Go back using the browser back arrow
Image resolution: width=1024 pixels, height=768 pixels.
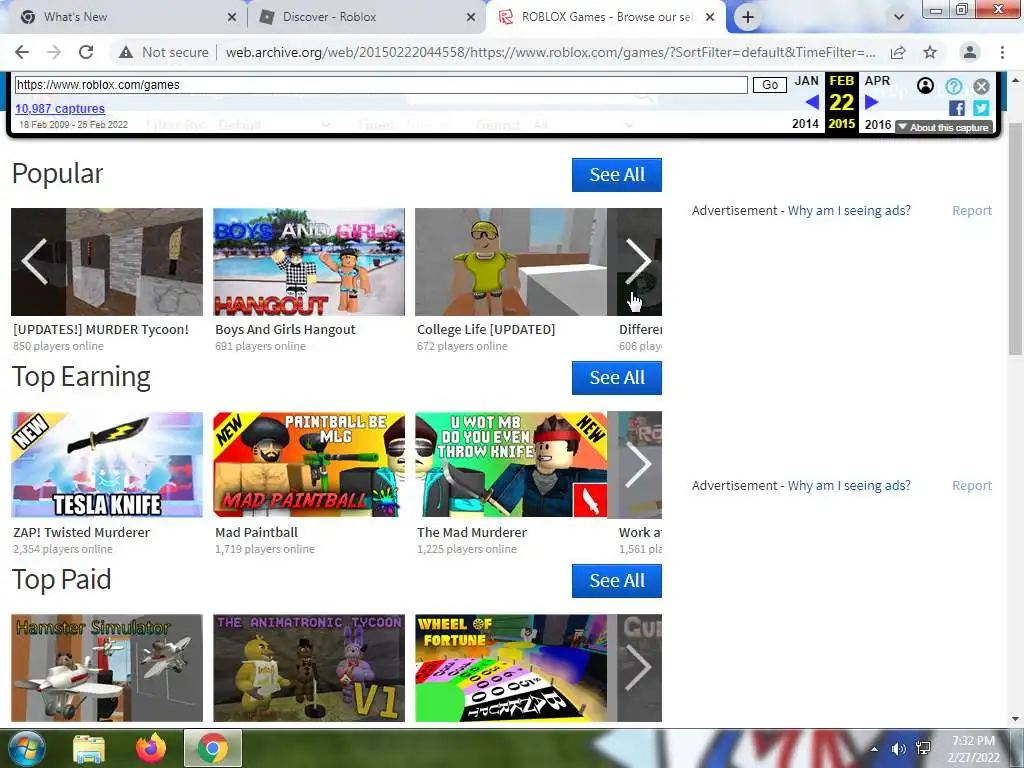[22, 52]
